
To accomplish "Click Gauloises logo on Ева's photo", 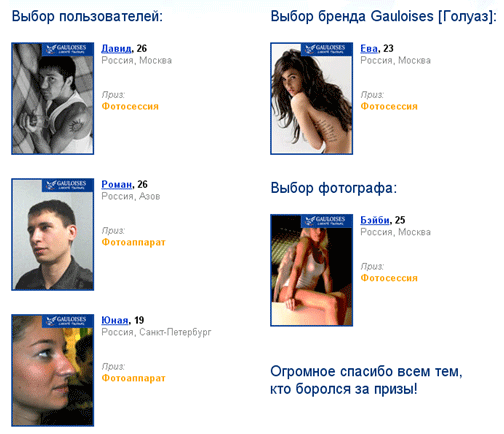I will tap(327, 49).
